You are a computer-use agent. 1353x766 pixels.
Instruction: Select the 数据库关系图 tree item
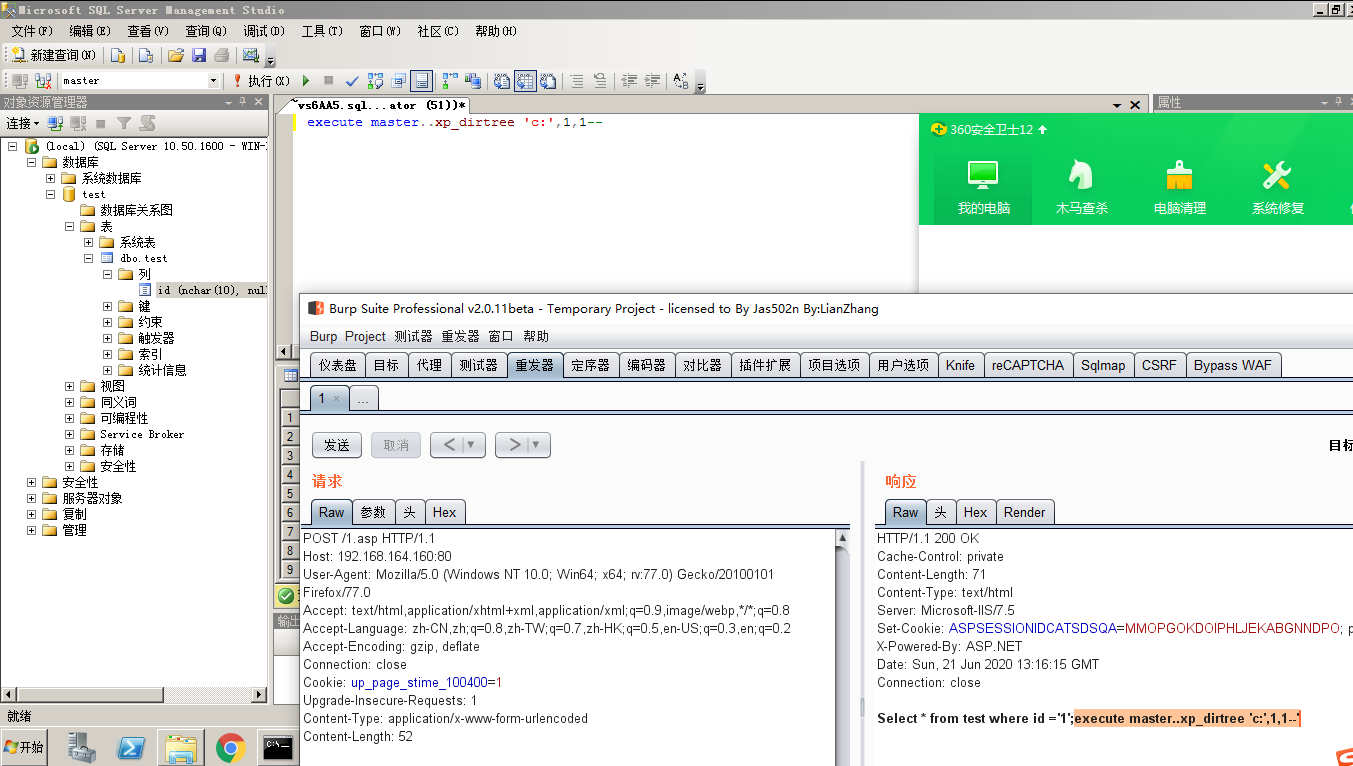click(x=136, y=210)
